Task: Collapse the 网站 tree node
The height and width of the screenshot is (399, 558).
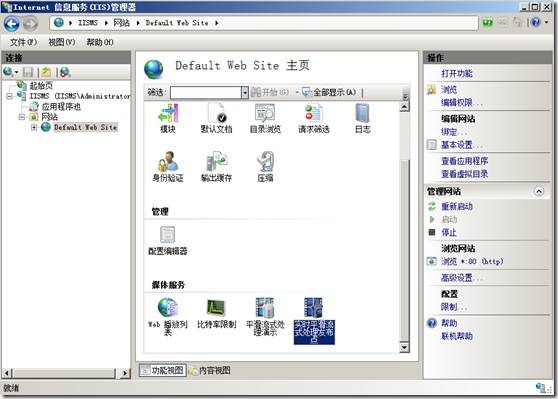Action: pyautogui.click(x=22, y=117)
